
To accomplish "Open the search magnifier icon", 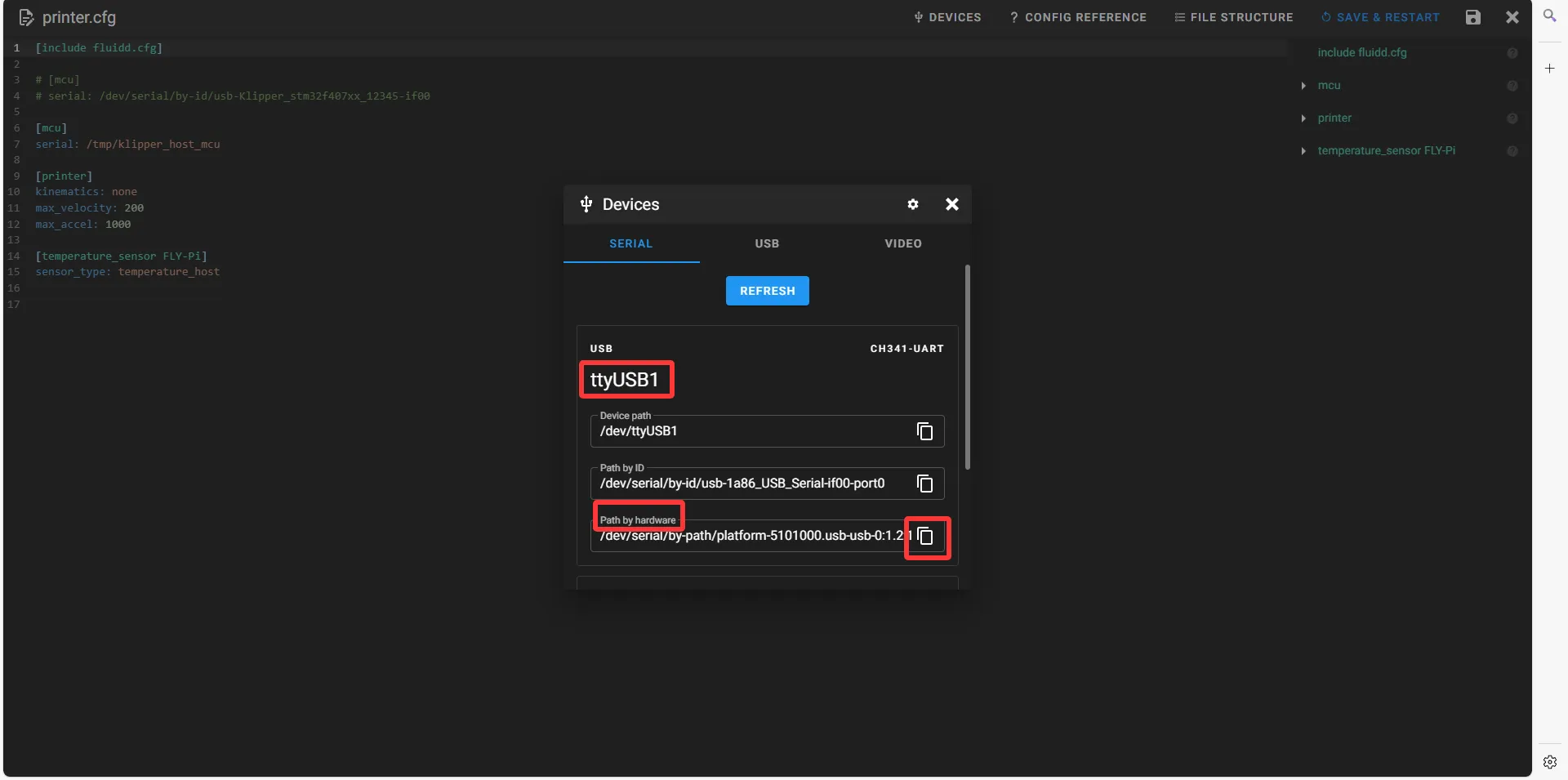I will coord(1549,16).
